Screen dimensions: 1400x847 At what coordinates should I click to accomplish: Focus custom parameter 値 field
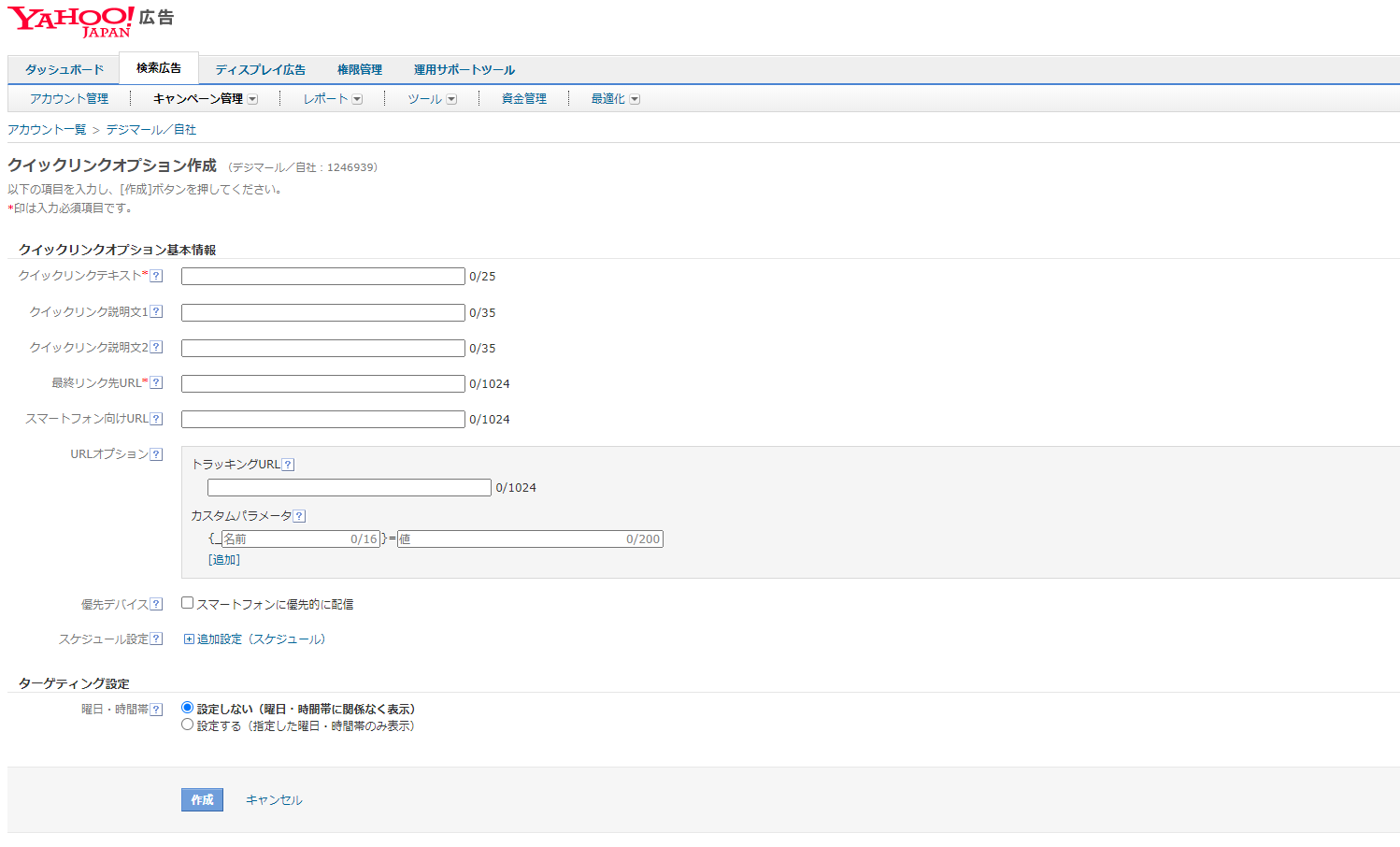[530, 538]
